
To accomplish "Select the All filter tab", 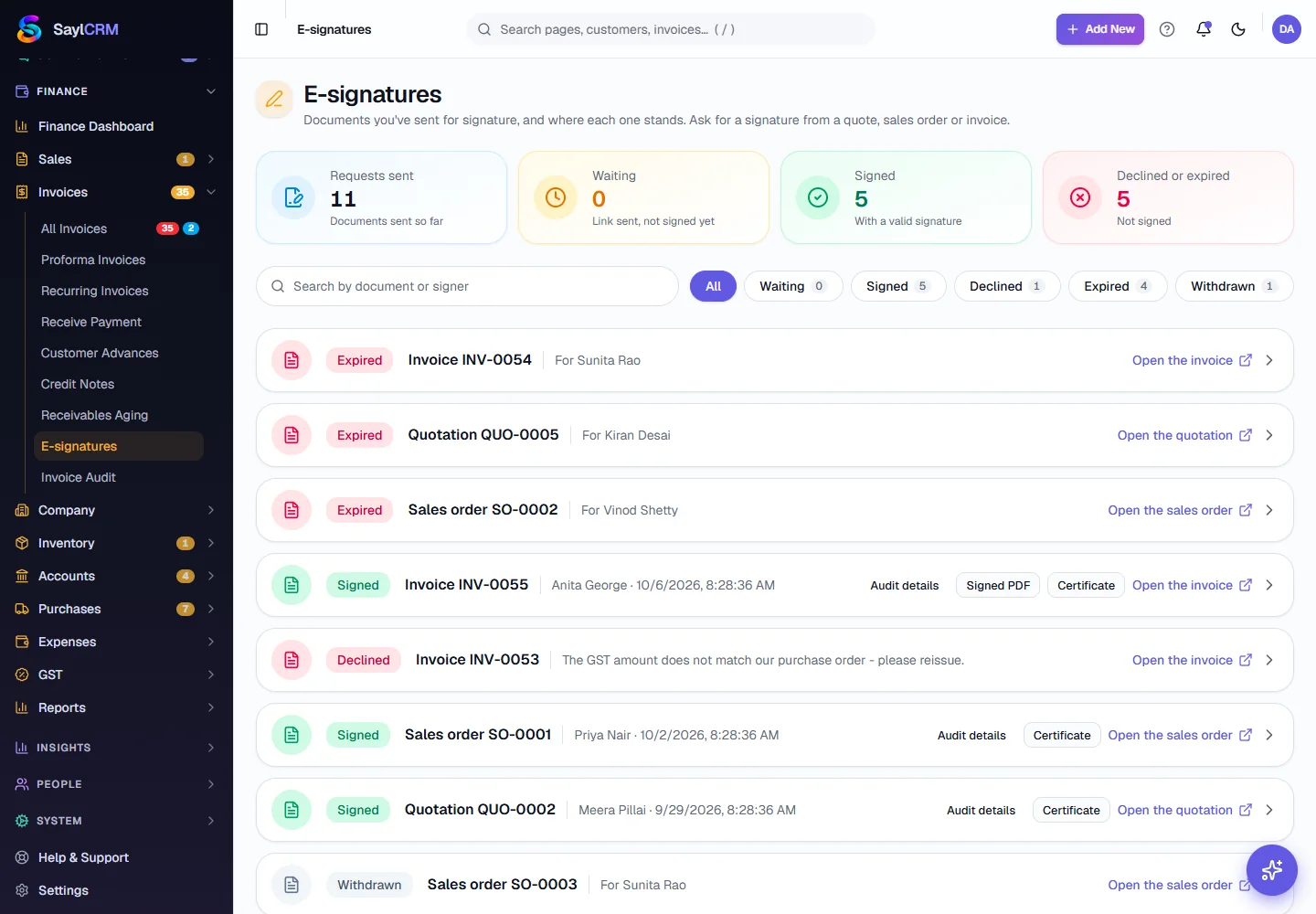I will coord(713,286).
